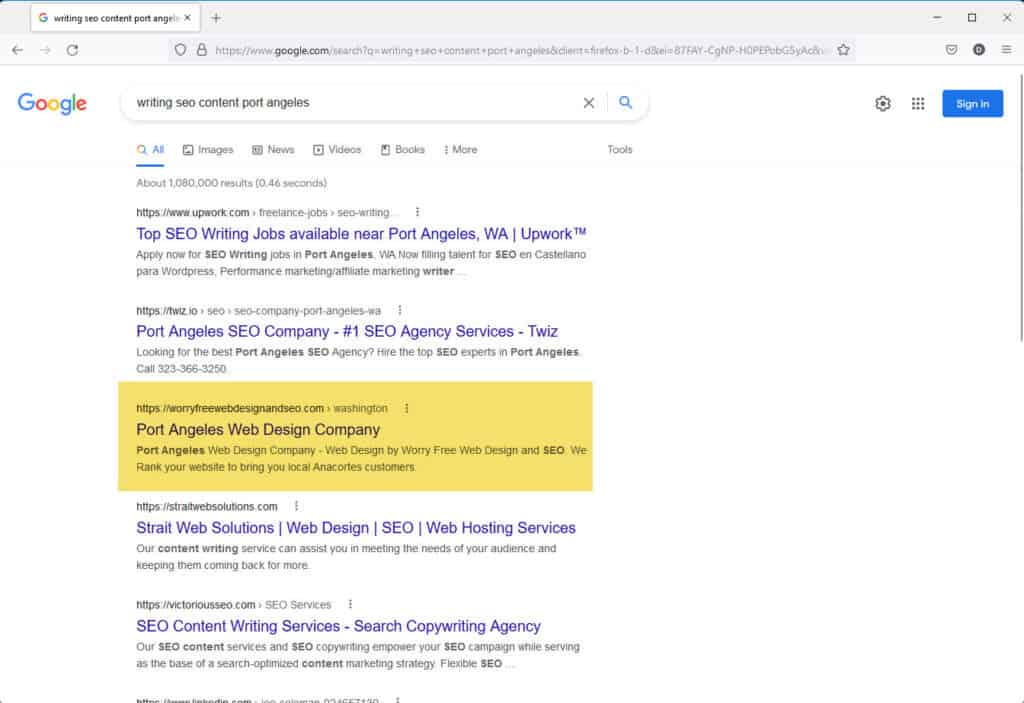Open a new tab with the plus icon

tap(216, 18)
